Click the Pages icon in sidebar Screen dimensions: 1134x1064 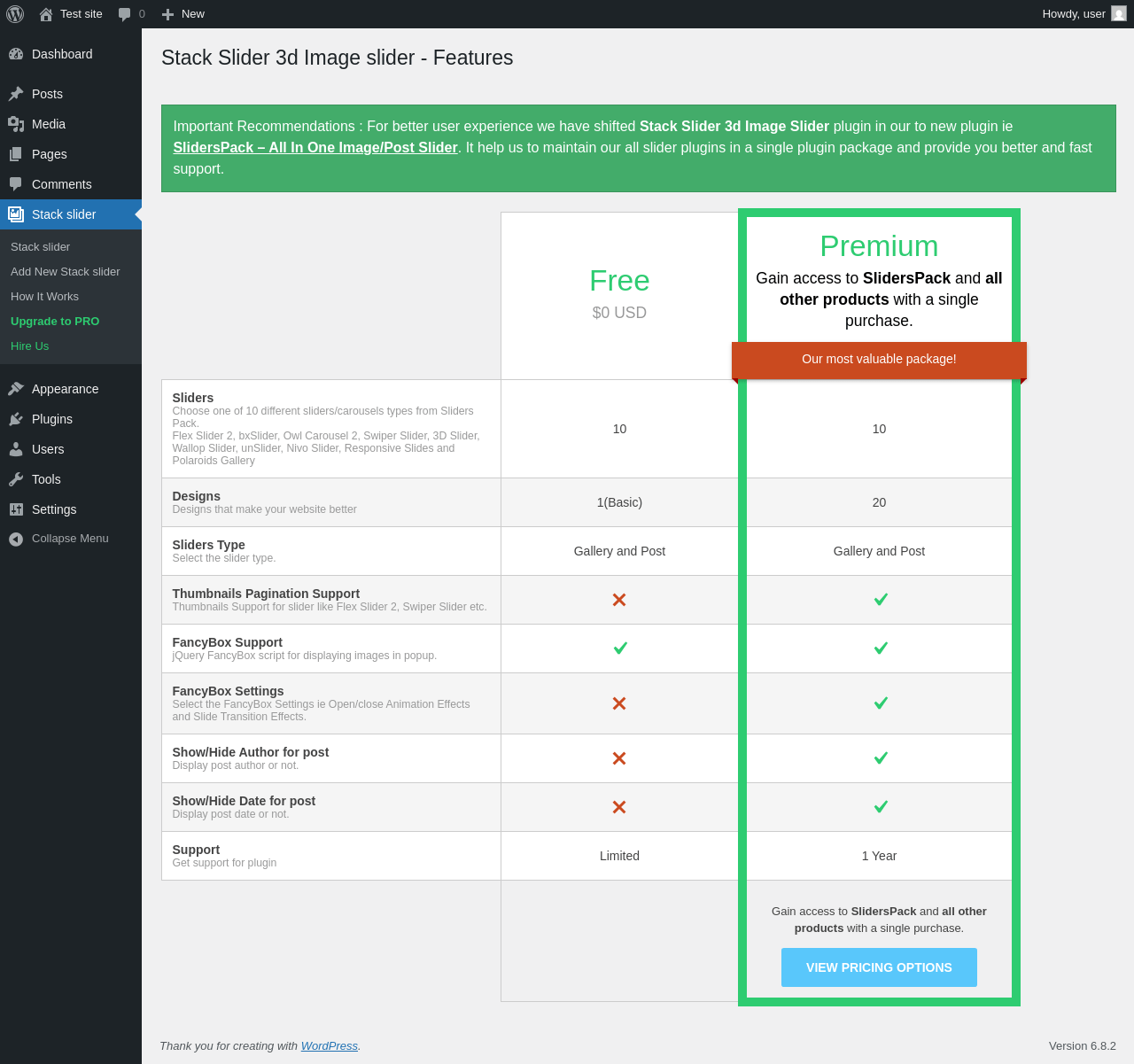tap(16, 154)
